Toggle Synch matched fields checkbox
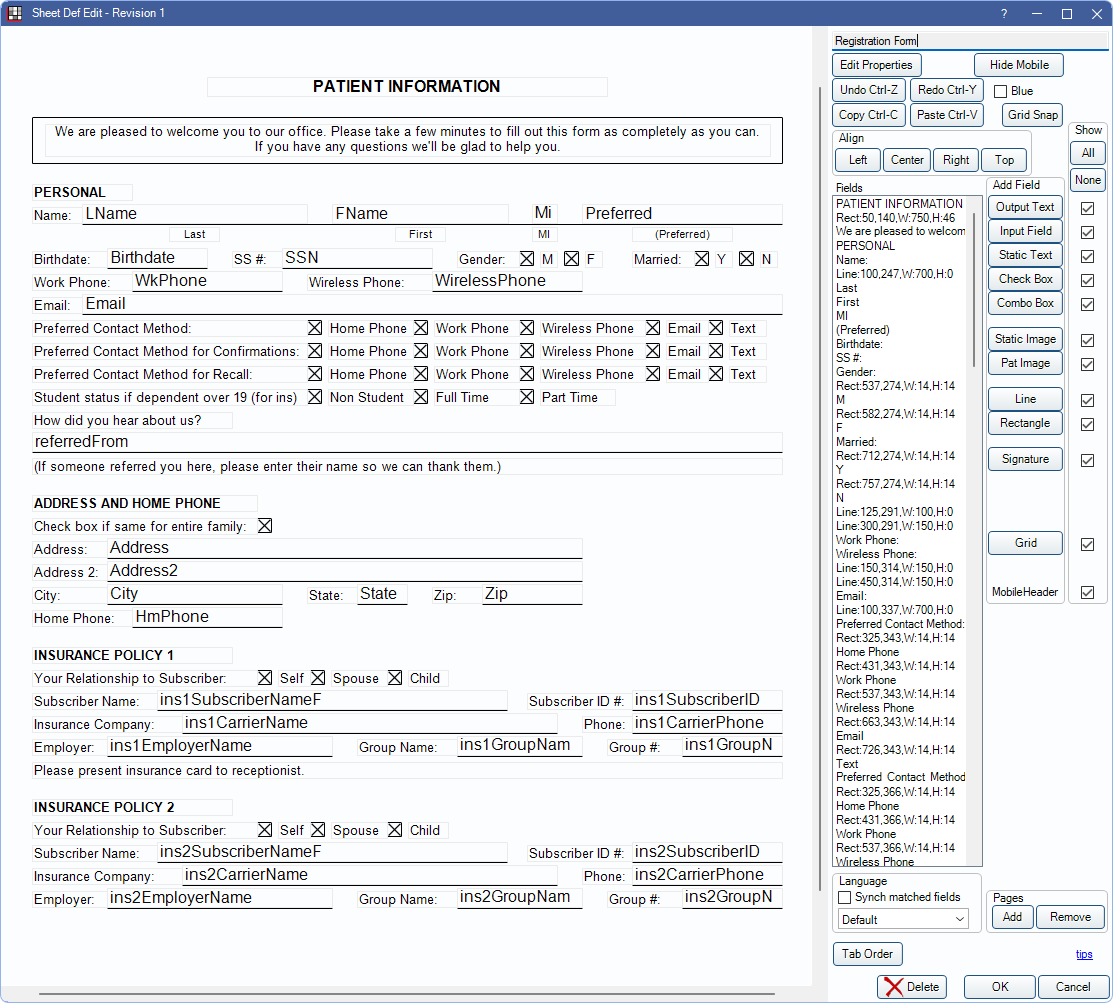The width and height of the screenshot is (1113, 1003). [845, 897]
